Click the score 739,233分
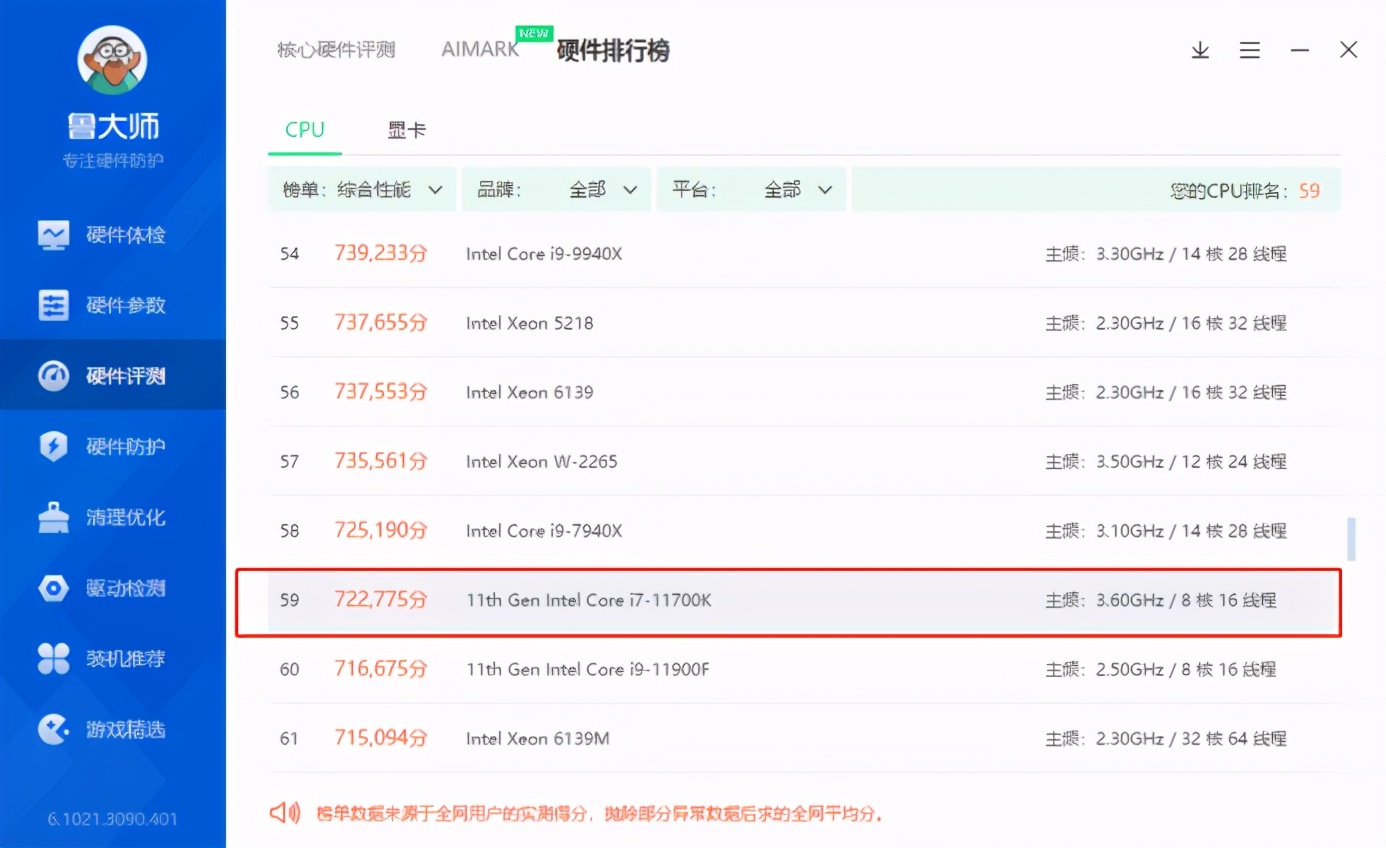Screen dimensions: 1386x848 click(380, 254)
